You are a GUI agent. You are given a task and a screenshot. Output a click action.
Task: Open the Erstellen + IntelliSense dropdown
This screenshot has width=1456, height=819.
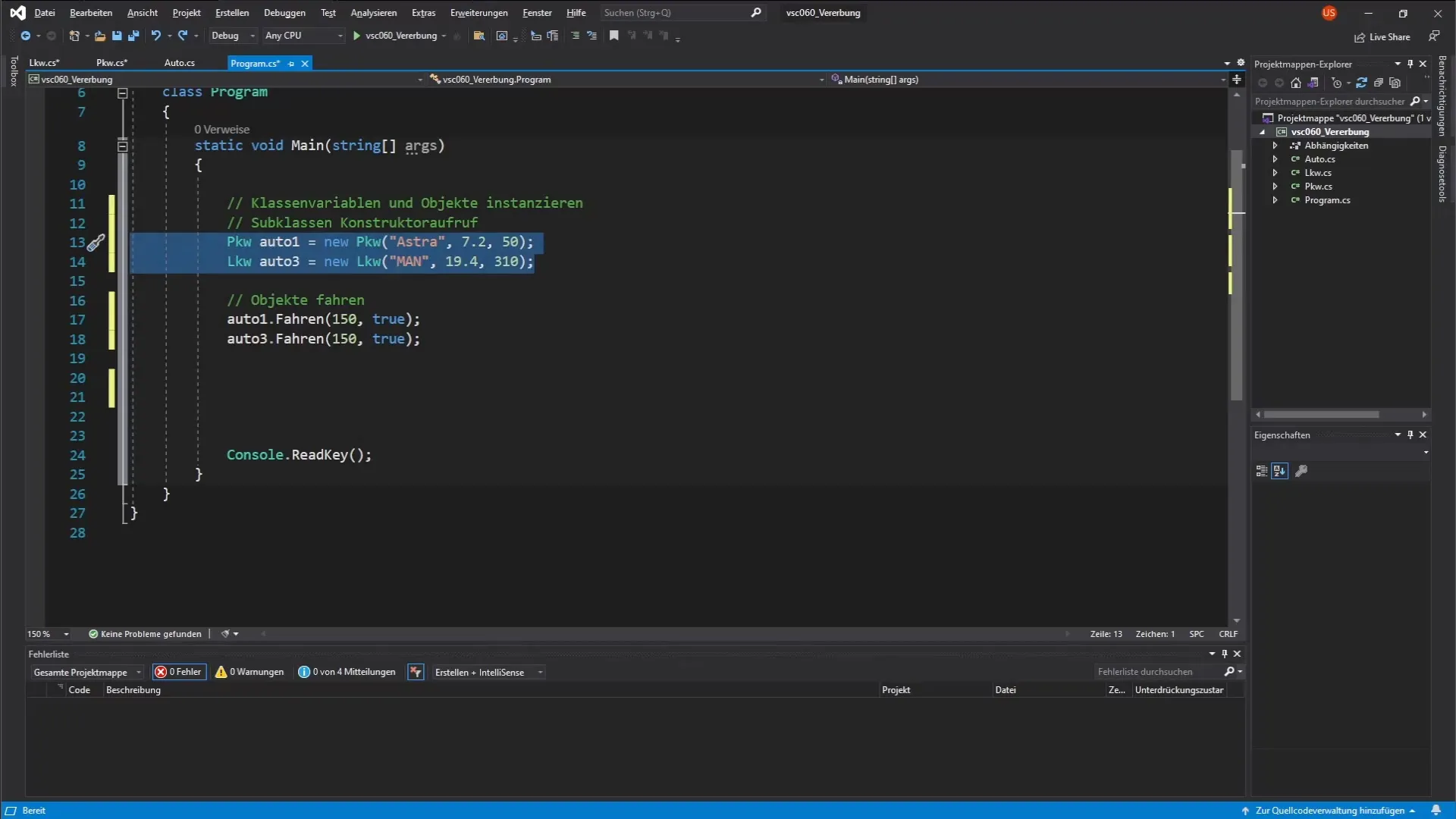point(488,672)
